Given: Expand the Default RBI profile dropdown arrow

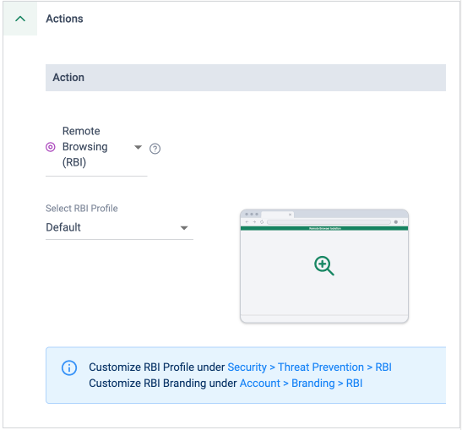Looking at the screenshot, I should (x=184, y=228).
